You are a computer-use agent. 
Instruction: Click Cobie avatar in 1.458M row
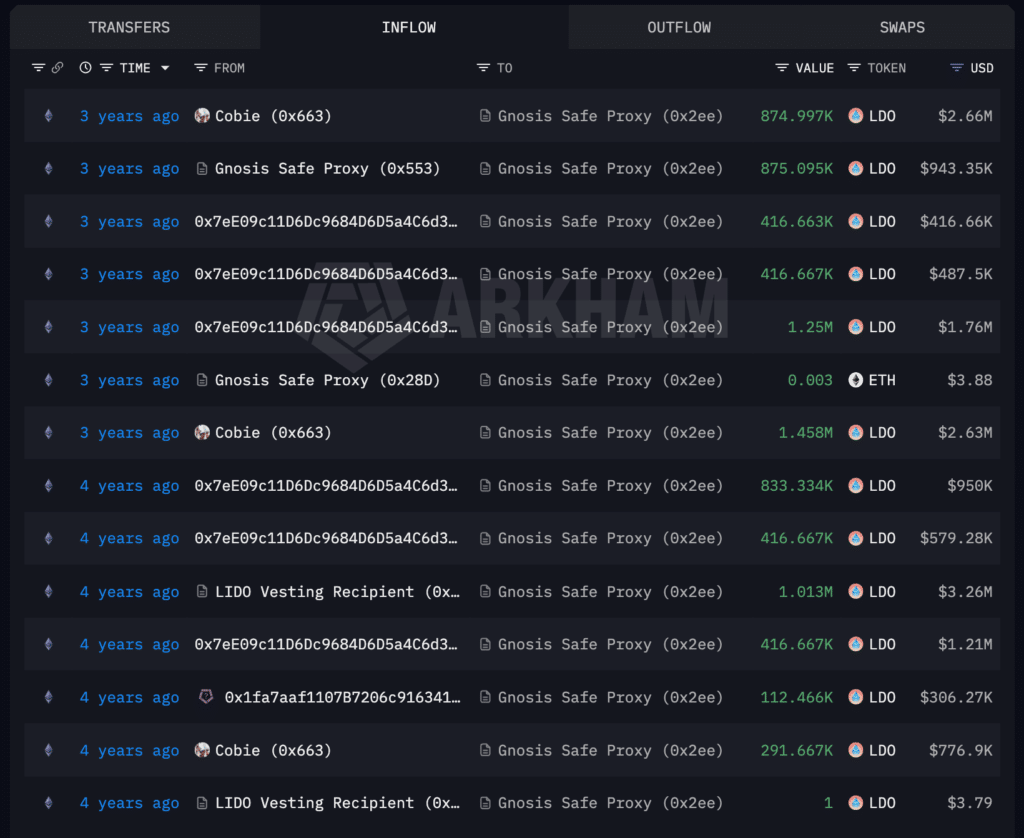point(202,432)
